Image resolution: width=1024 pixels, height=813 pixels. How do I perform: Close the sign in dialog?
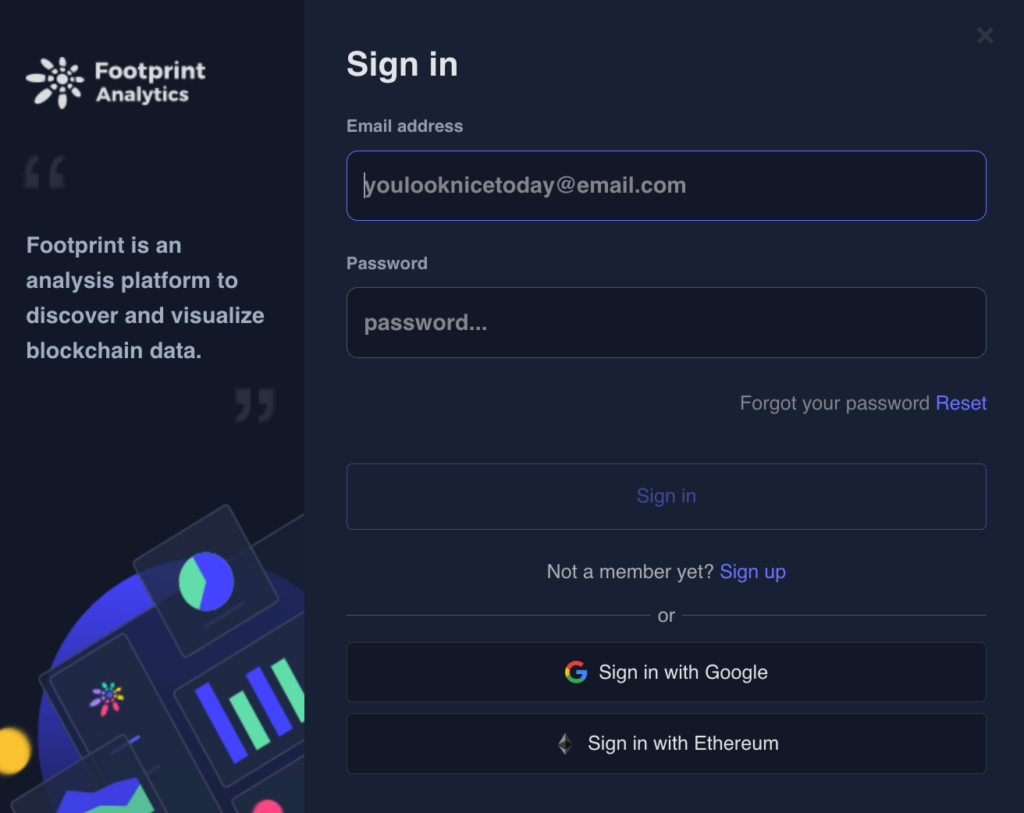click(x=985, y=35)
